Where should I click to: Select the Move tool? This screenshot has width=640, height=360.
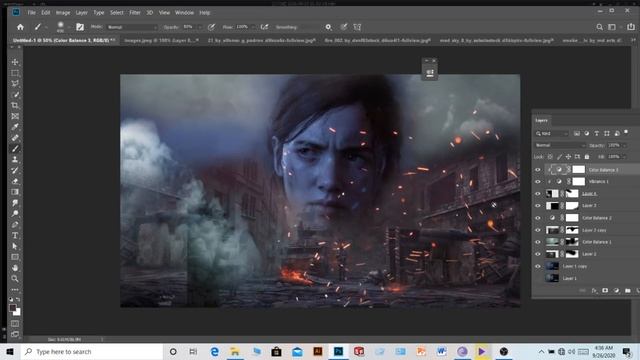click(15, 62)
